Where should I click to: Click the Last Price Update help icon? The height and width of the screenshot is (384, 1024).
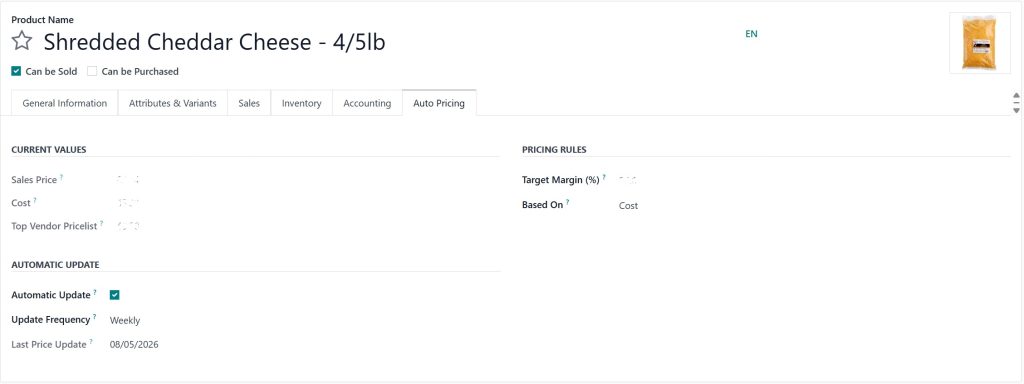91,342
